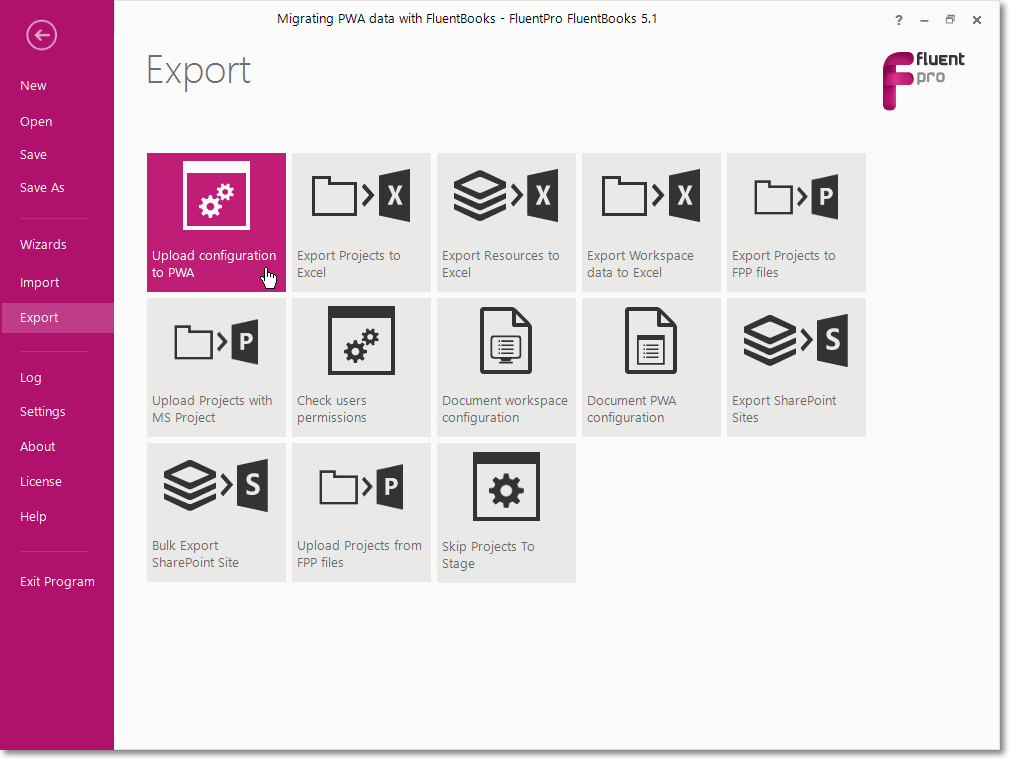1009x759 pixels.
Task: Open the License page
Action: (x=41, y=482)
